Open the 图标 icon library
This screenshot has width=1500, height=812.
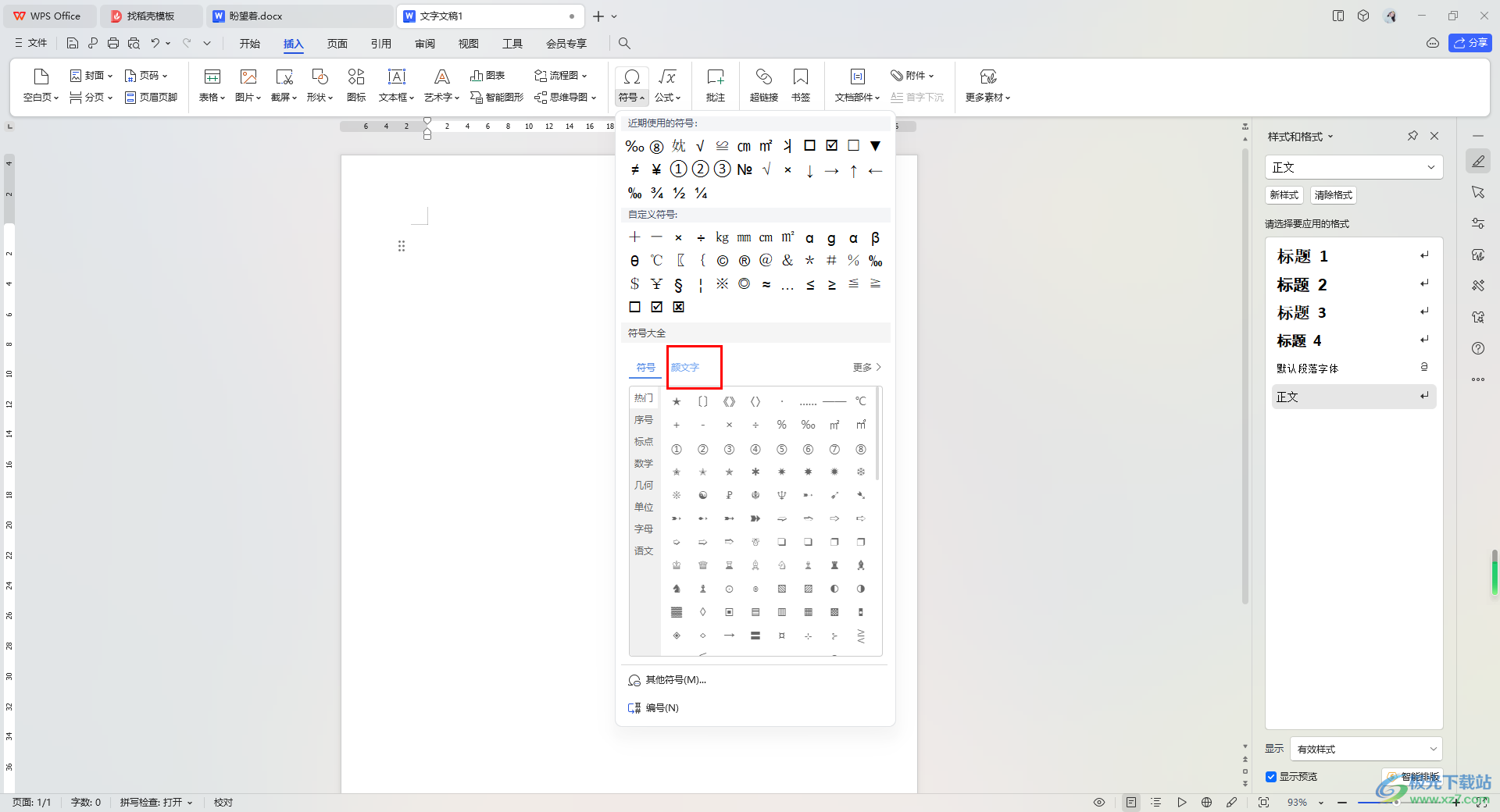[356, 86]
